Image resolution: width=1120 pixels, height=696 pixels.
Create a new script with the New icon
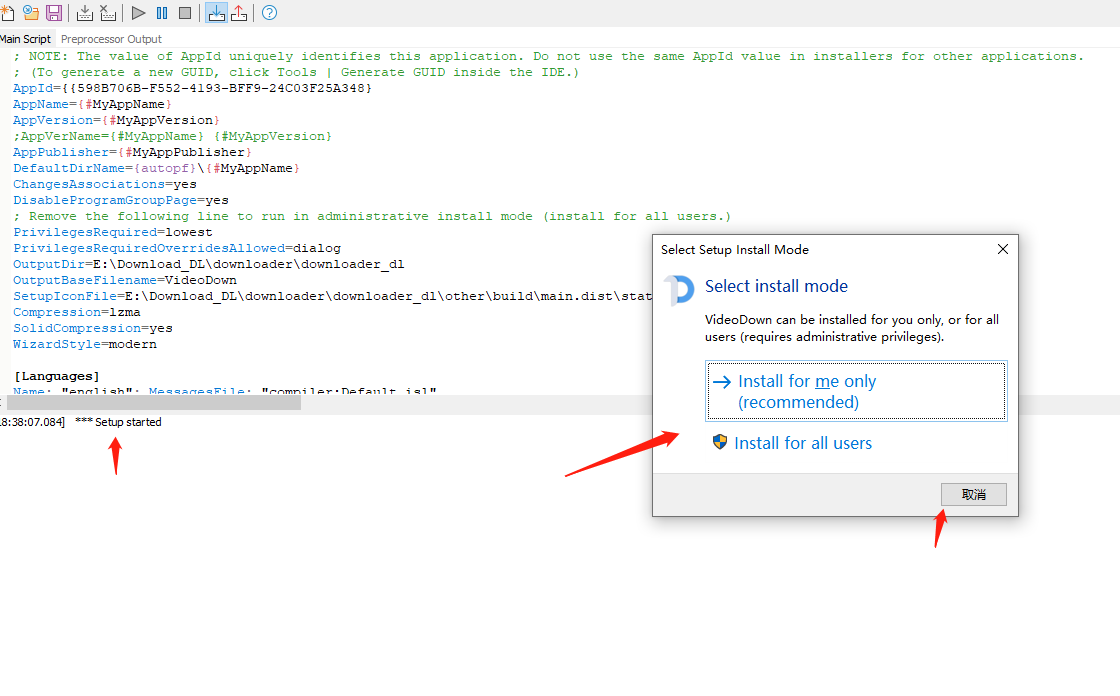click(7, 13)
